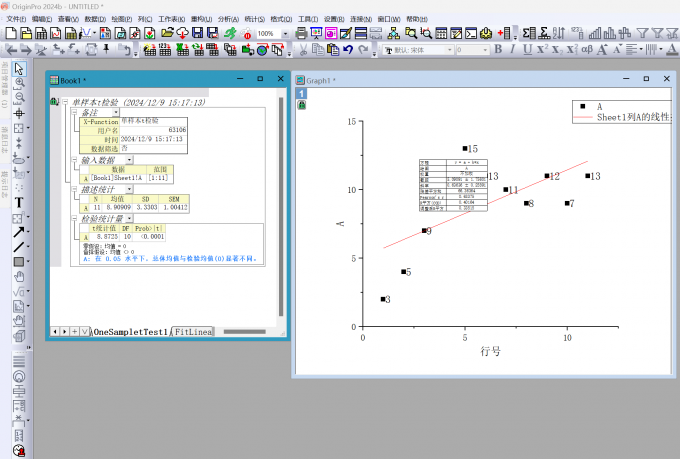The height and width of the screenshot is (459, 680).
Task: Select the OneSampleTest1 sheet tab
Action: tap(131, 332)
